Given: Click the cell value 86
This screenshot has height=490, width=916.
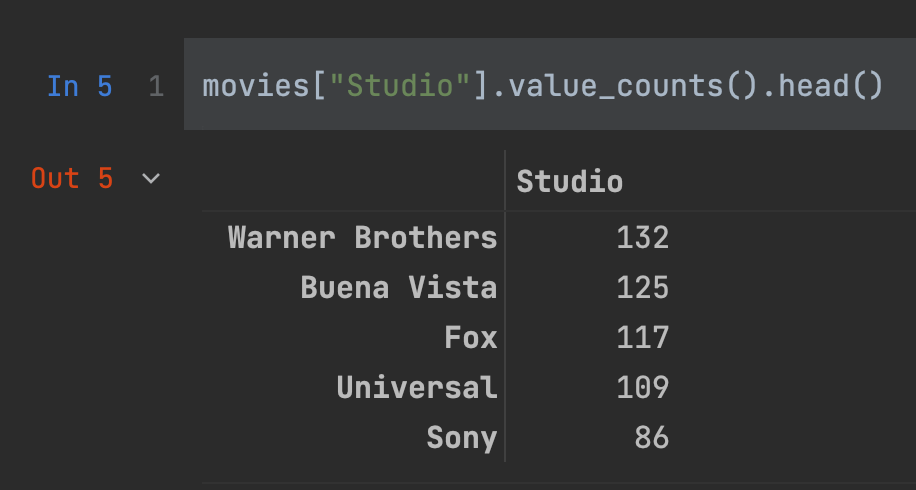Looking at the screenshot, I should click(651, 438).
